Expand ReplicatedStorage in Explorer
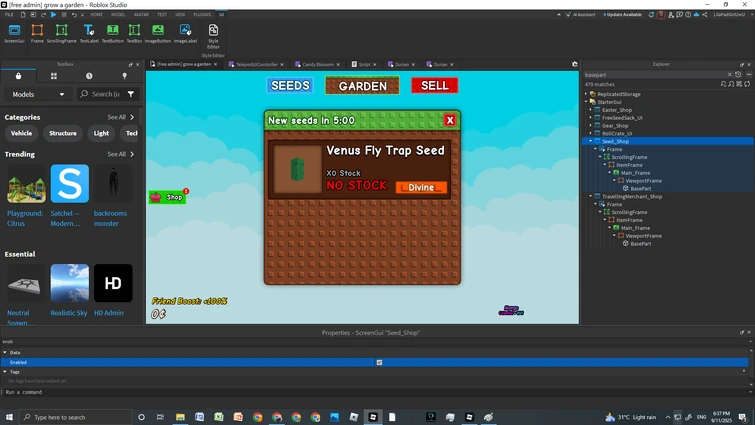755x425 pixels. [x=586, y=94]
